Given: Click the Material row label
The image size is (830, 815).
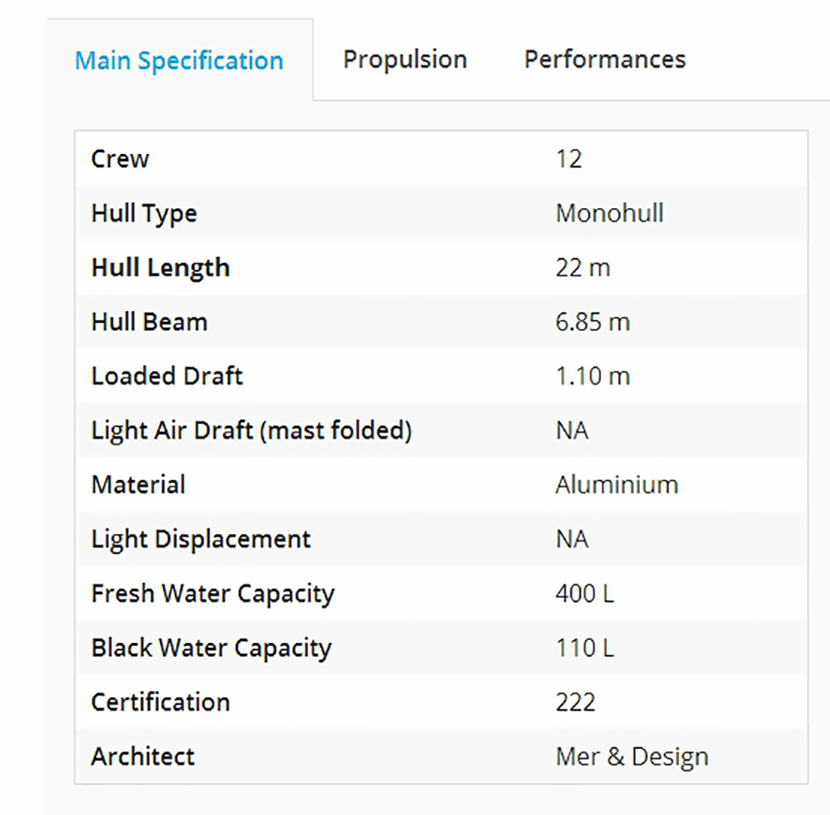Looking at the screenshot, I should click(138, 485).
